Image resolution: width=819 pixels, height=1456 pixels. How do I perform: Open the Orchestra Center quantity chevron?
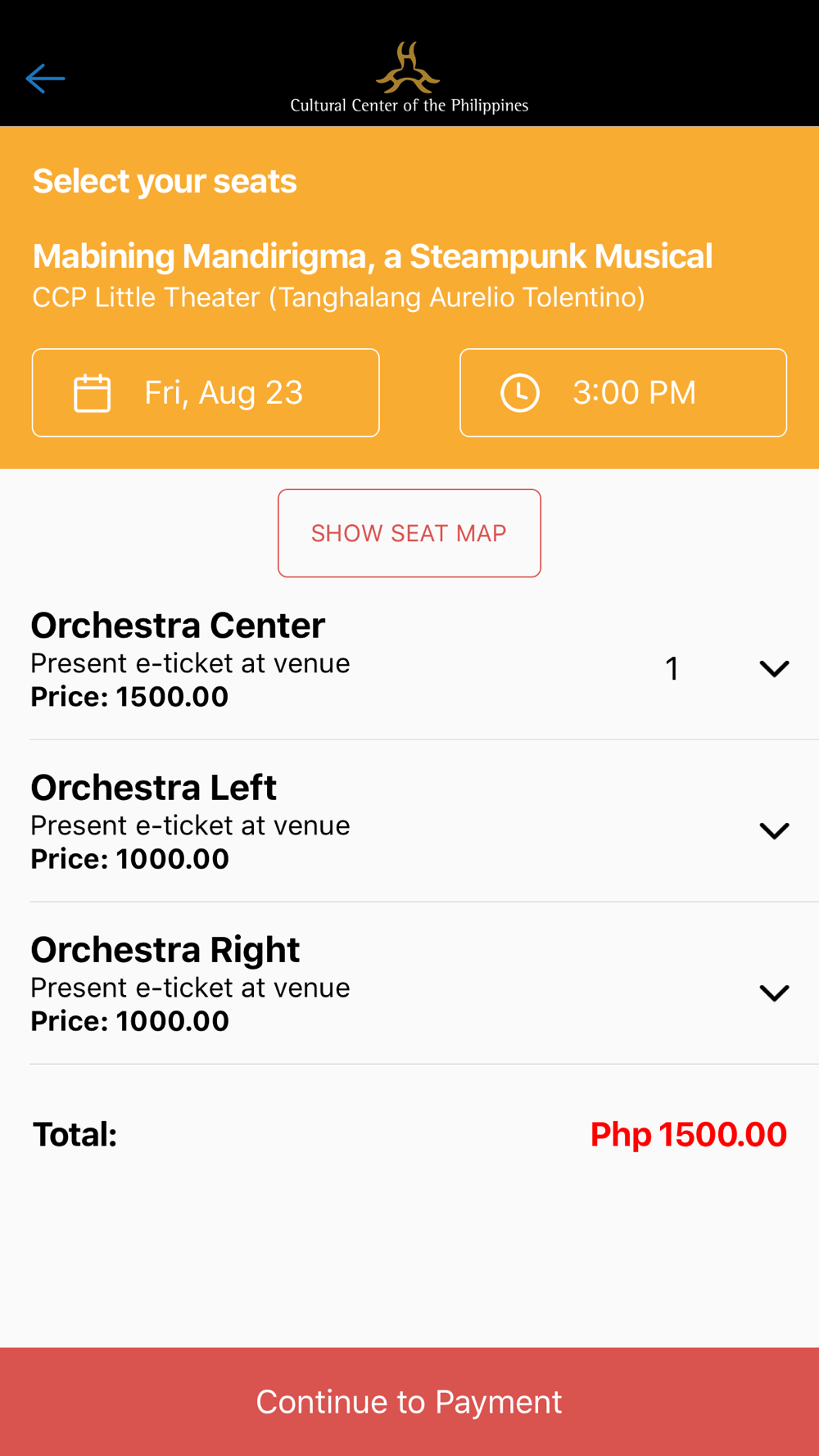[774, 668]
